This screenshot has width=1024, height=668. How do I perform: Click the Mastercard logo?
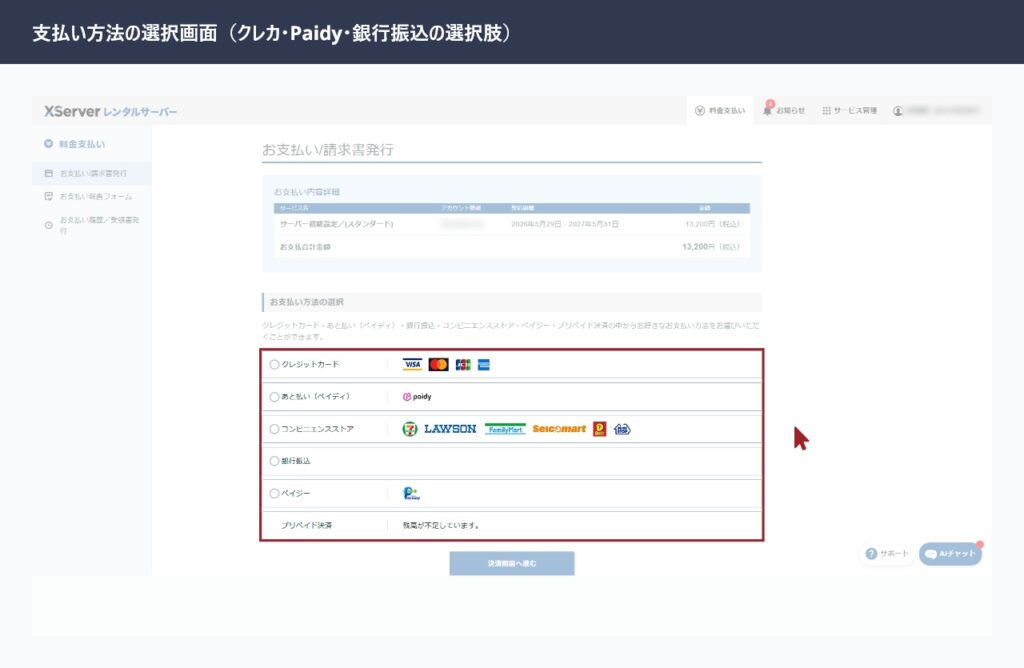pyautogui.click(x=438, y=364)
